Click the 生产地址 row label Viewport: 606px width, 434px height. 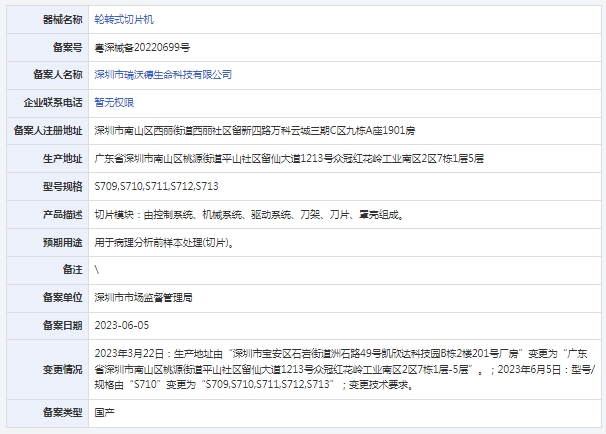(63, 158)
